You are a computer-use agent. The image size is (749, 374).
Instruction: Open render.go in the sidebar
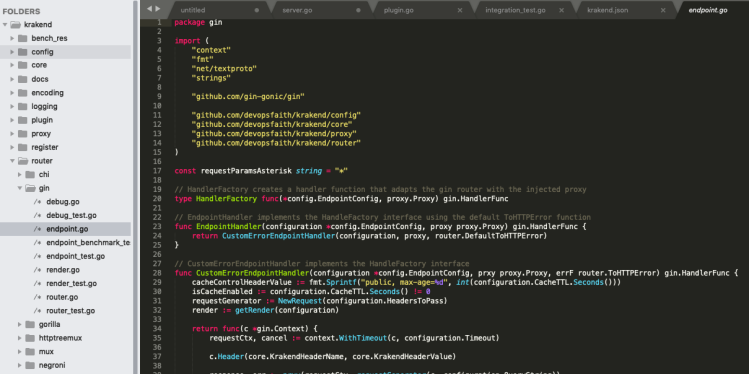click(x=63, y=270)
